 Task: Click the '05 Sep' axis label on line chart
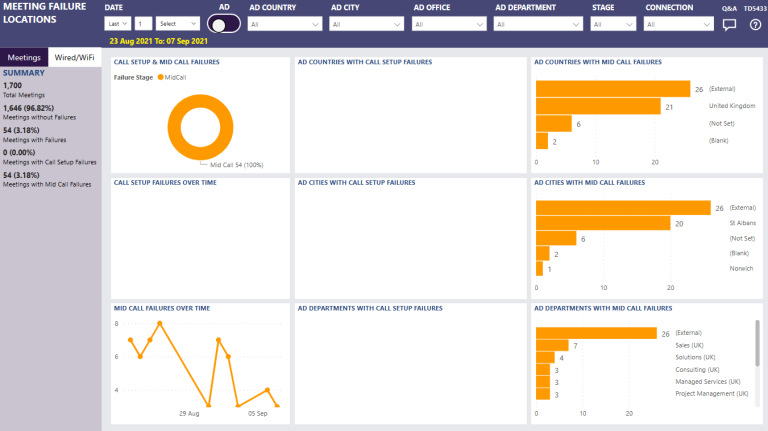[x=258, y=413]
